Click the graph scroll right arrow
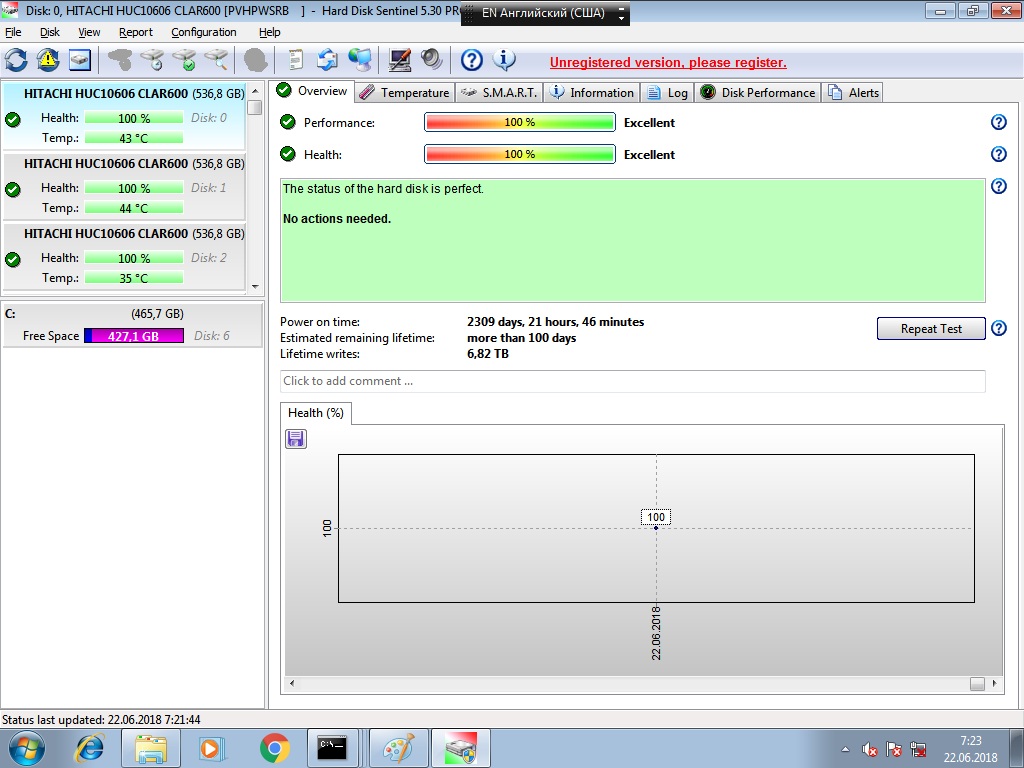This screenshot has height=768, width=1024. [x=995, y=683]
